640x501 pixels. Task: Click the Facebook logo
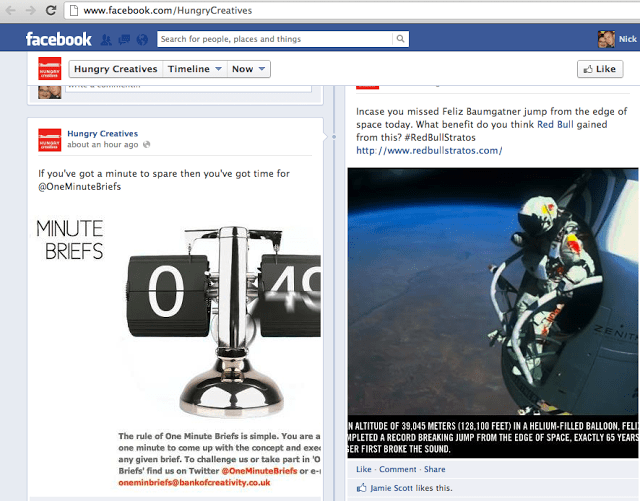58,39
